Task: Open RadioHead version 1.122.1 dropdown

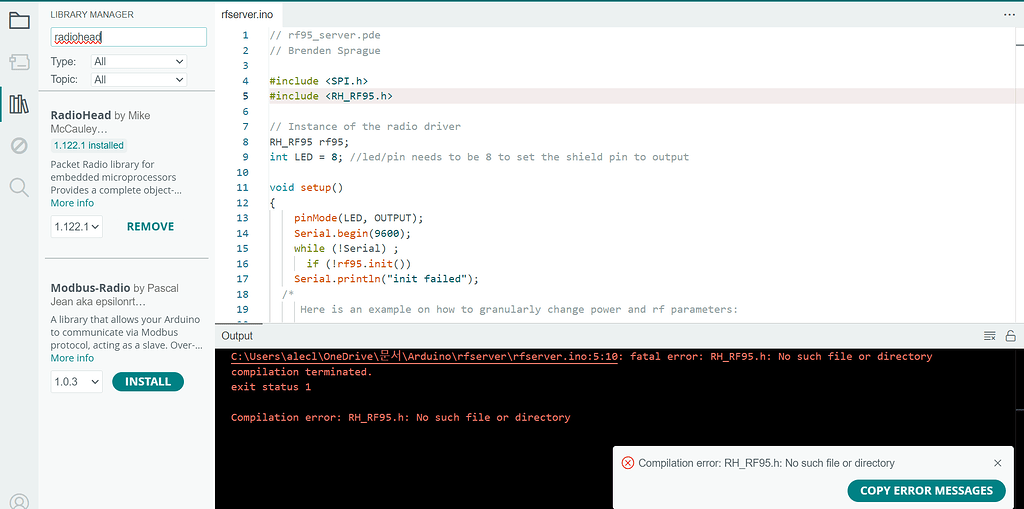Action: pos(76,227)
